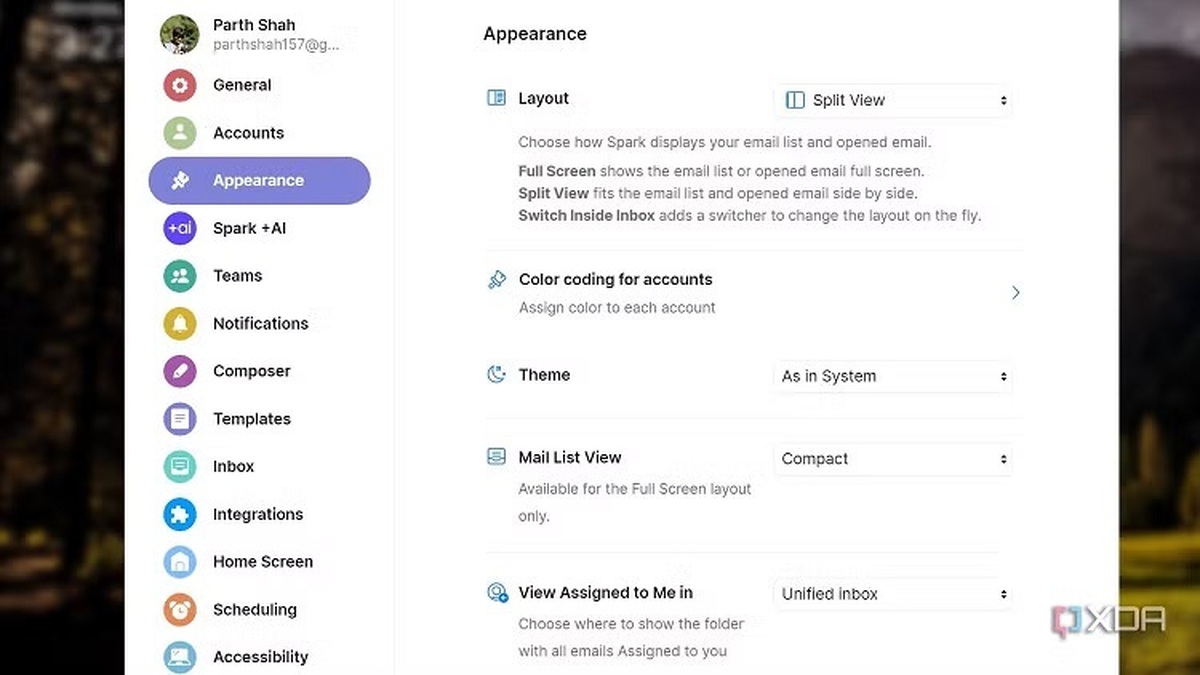Click the Scheduling alarm clock icon
The height and width of the screenshot is (675, 1200).
[x=180, y=609]
